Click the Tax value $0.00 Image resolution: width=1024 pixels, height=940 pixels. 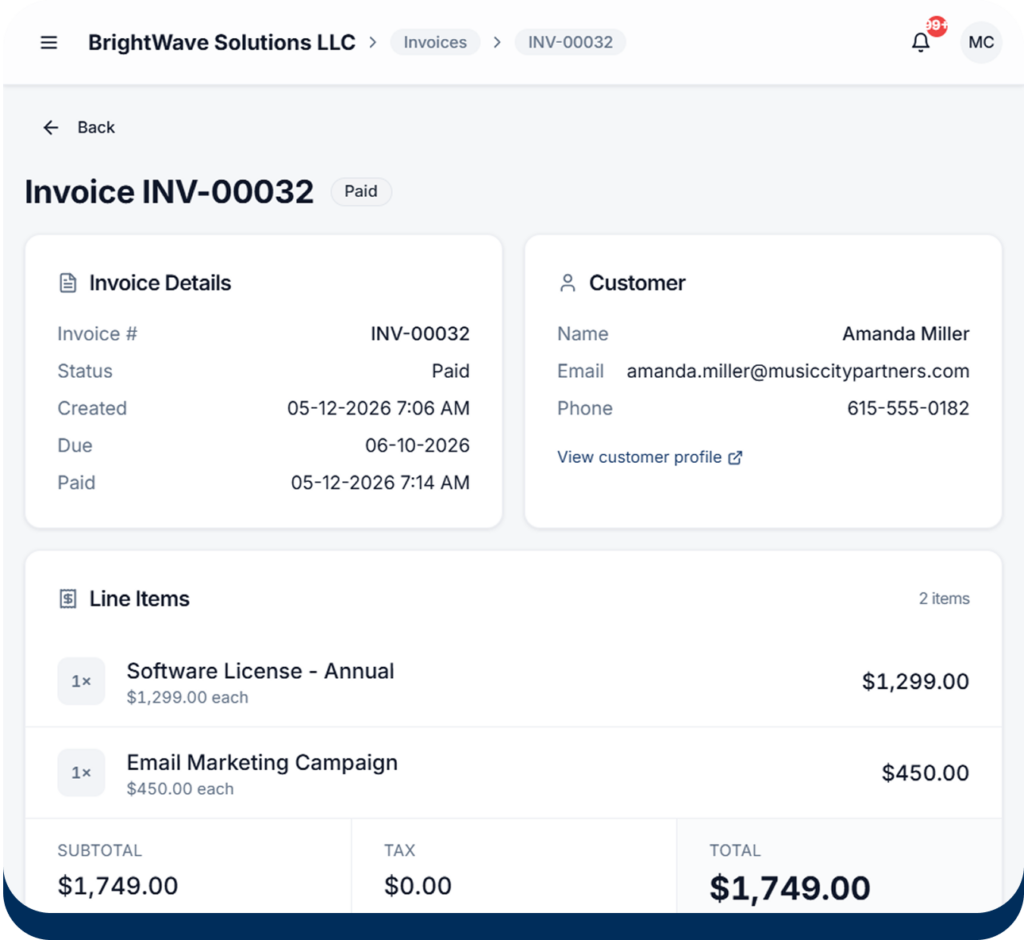(418, 886)
